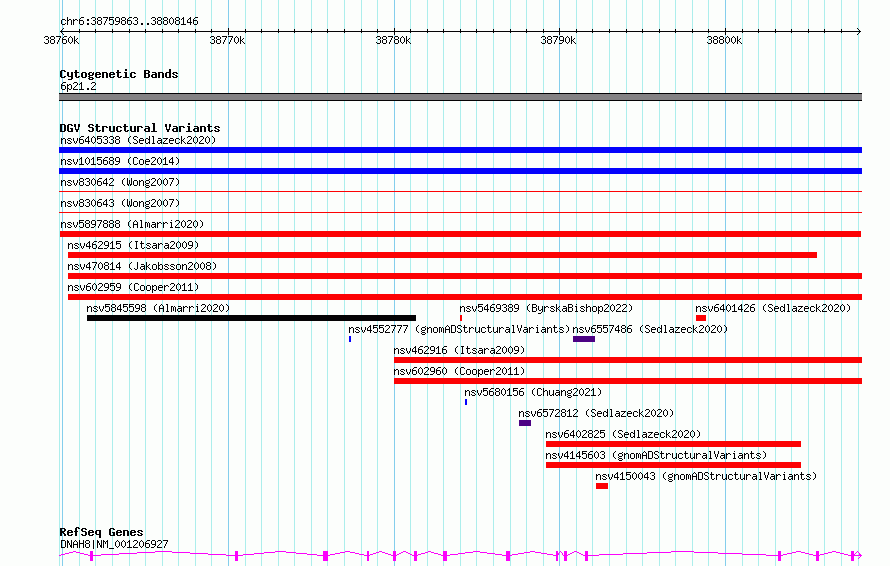
Task: Click the nsv830642 (Wong2007) label
Action: coord(120,182)
